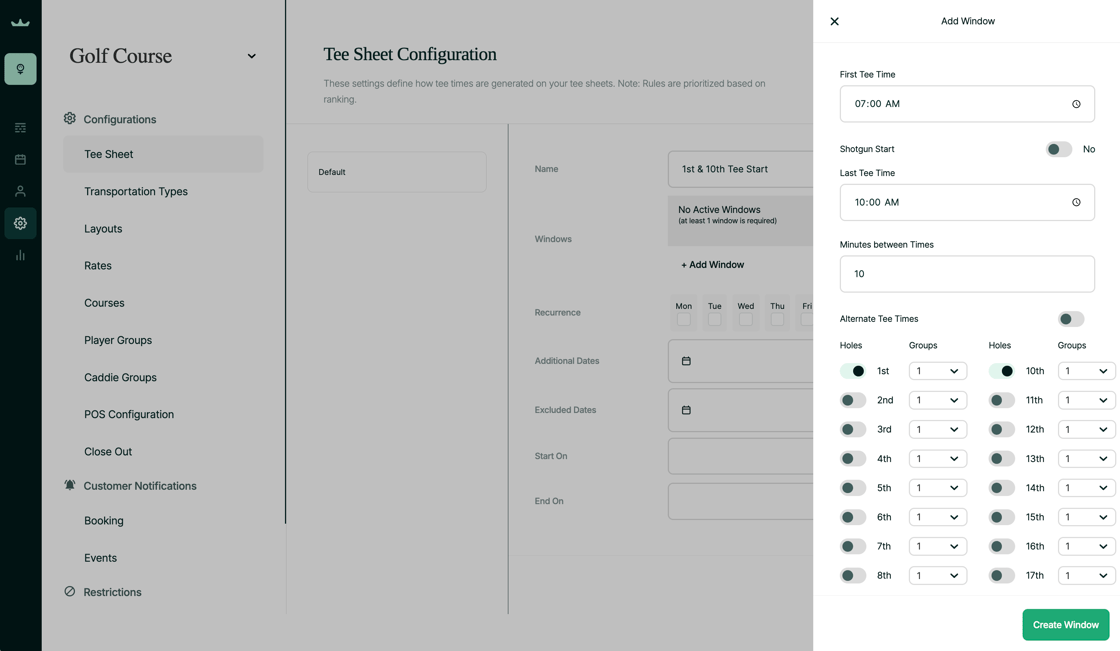1120x651 pixels.
Task: Open the reports bar chart icon
Action: pos(20,255)
